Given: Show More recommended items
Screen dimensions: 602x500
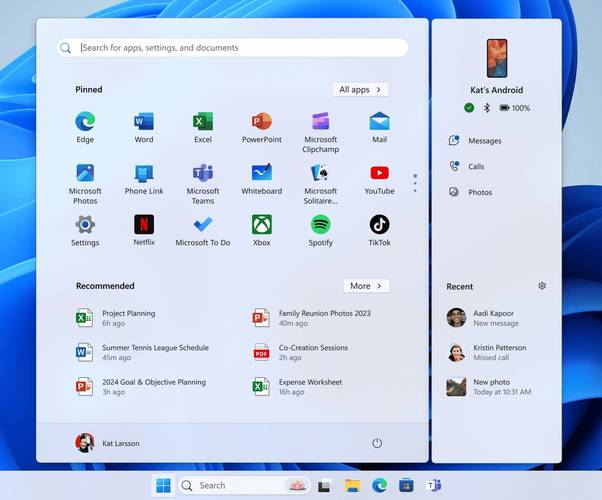Looking at the screenshot, I should tap(366, 286).
